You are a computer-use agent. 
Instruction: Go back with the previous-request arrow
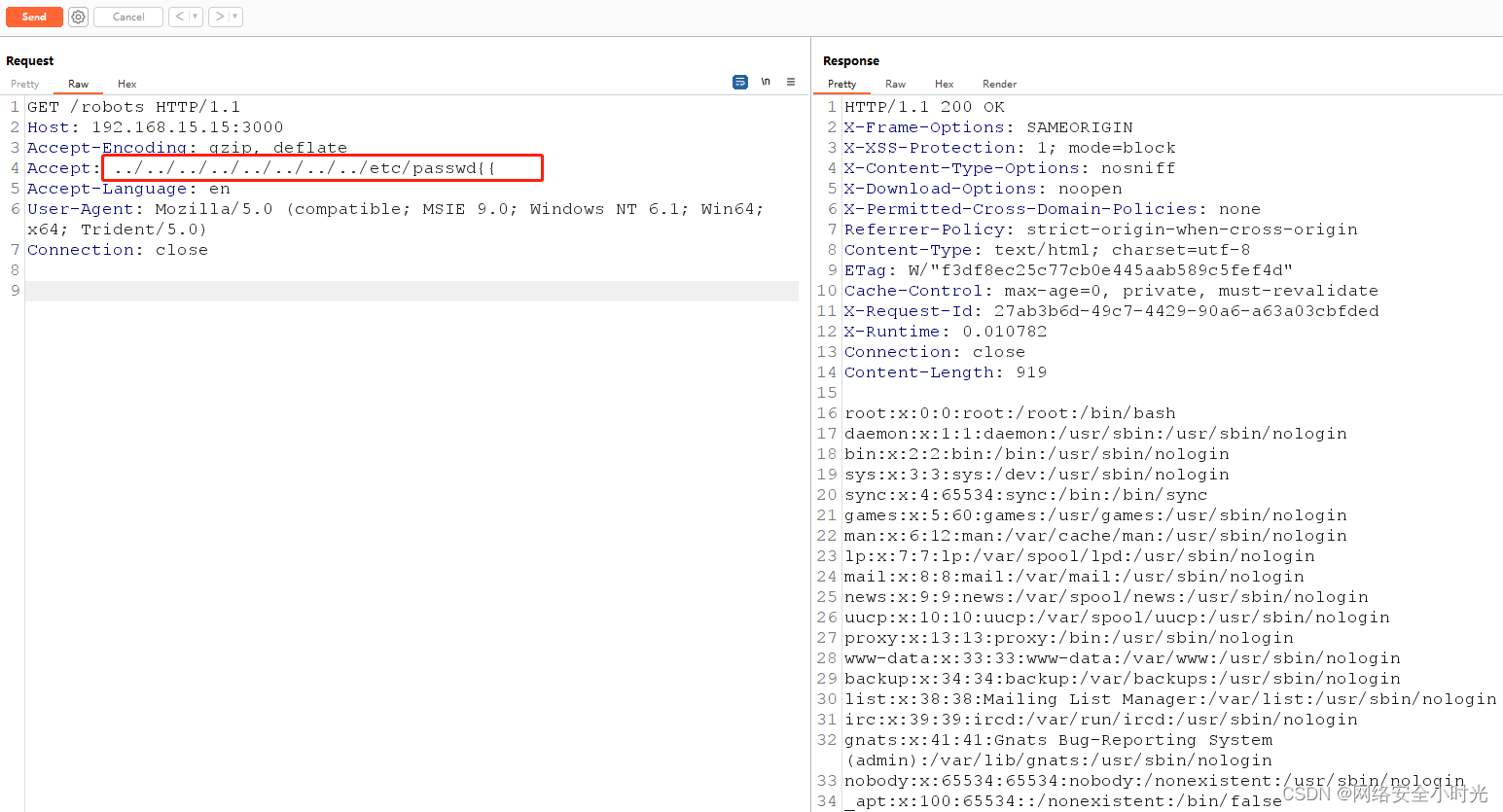[179, 17]
